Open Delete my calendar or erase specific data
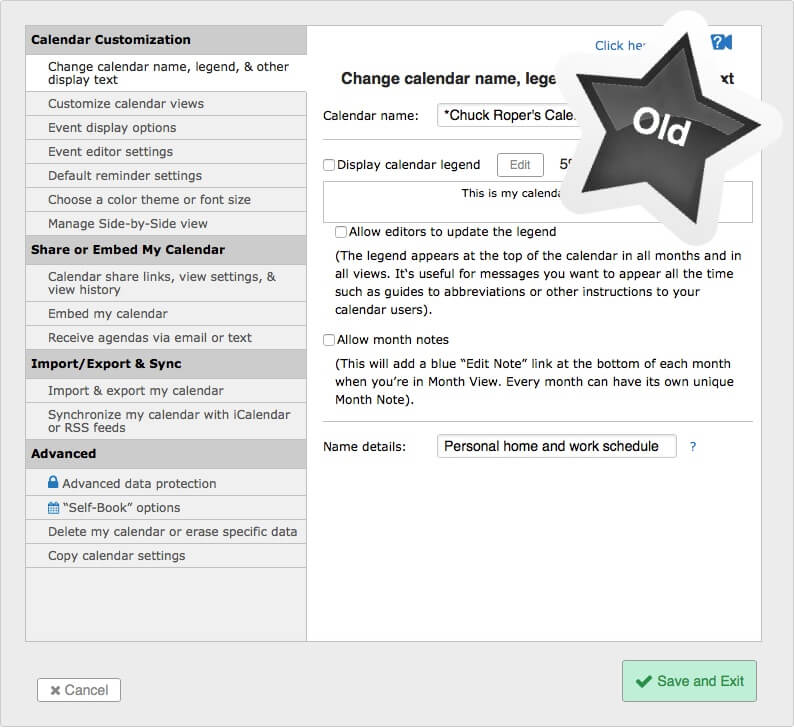 [x=166, y=532]
